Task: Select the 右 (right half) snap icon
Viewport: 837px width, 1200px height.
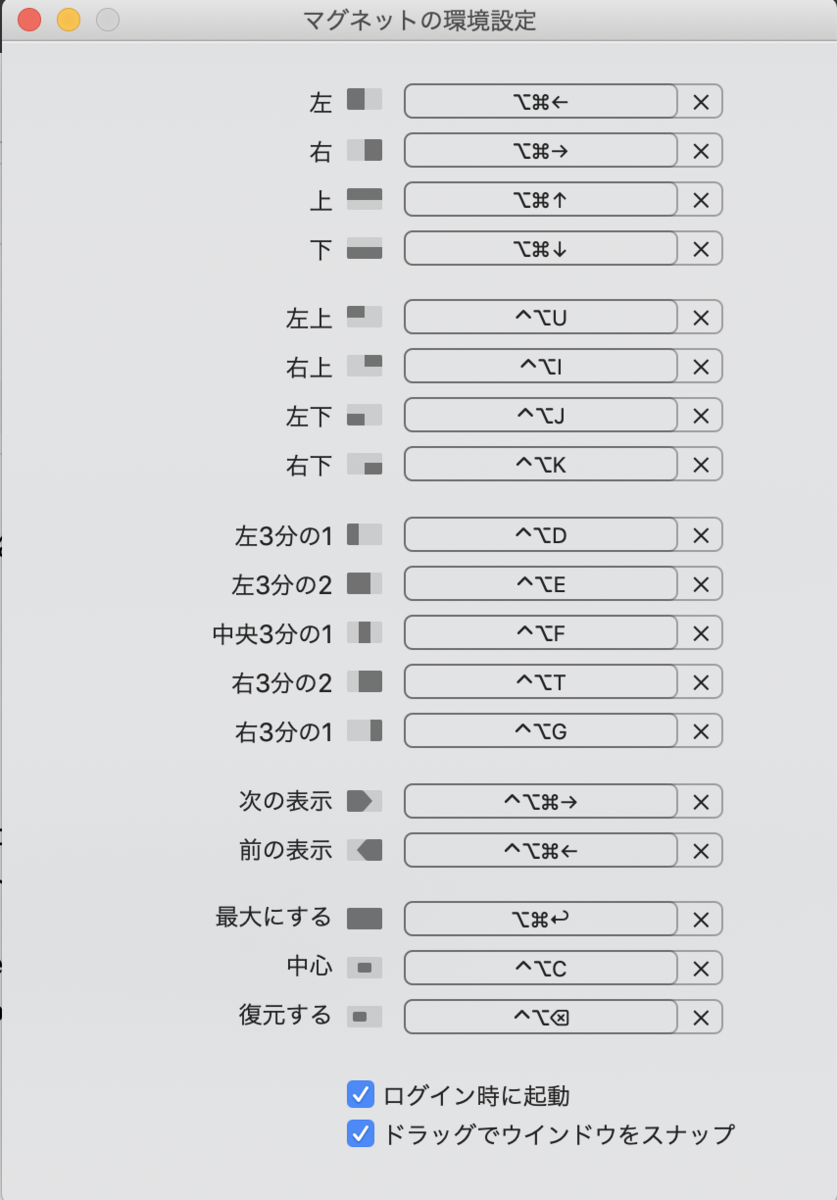Action: point(364,150)
